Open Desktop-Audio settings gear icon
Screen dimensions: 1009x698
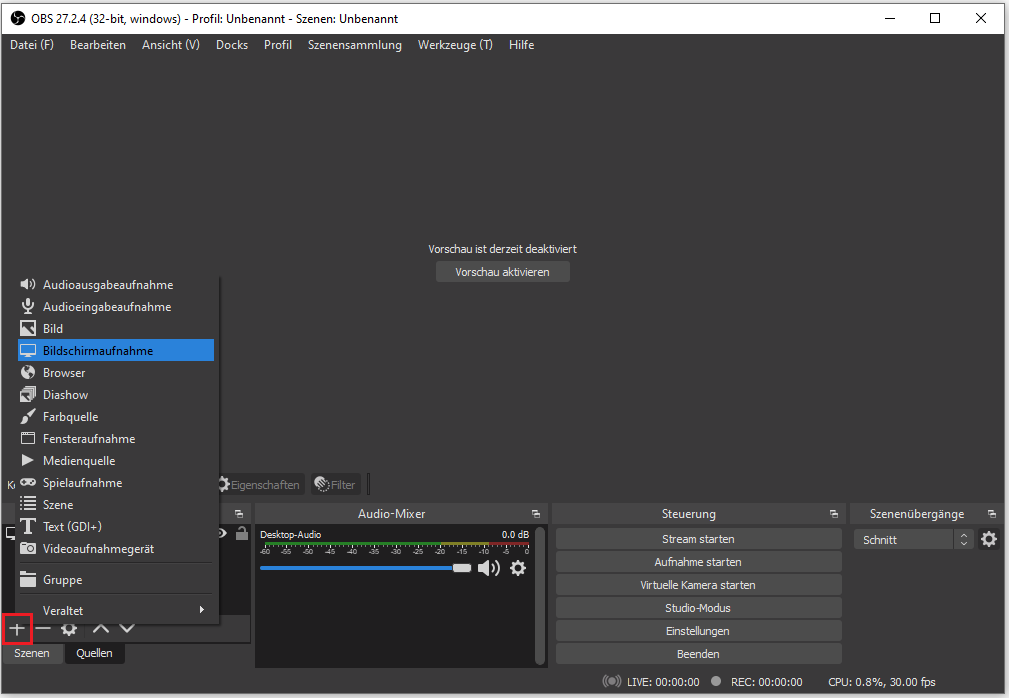coord(518,568)
